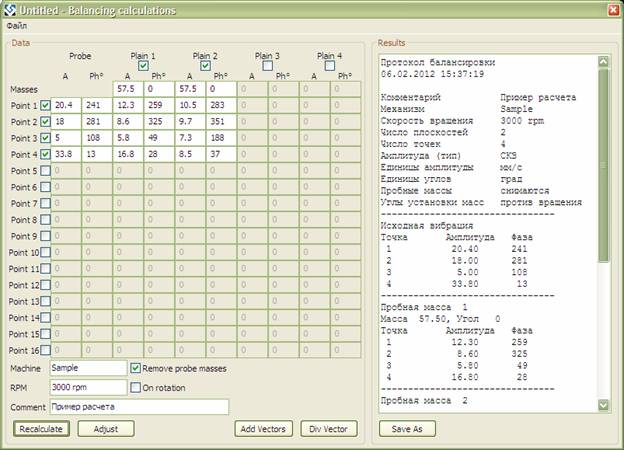Click Point 2 Plain 1 phase 325

(x=159, y=122)
